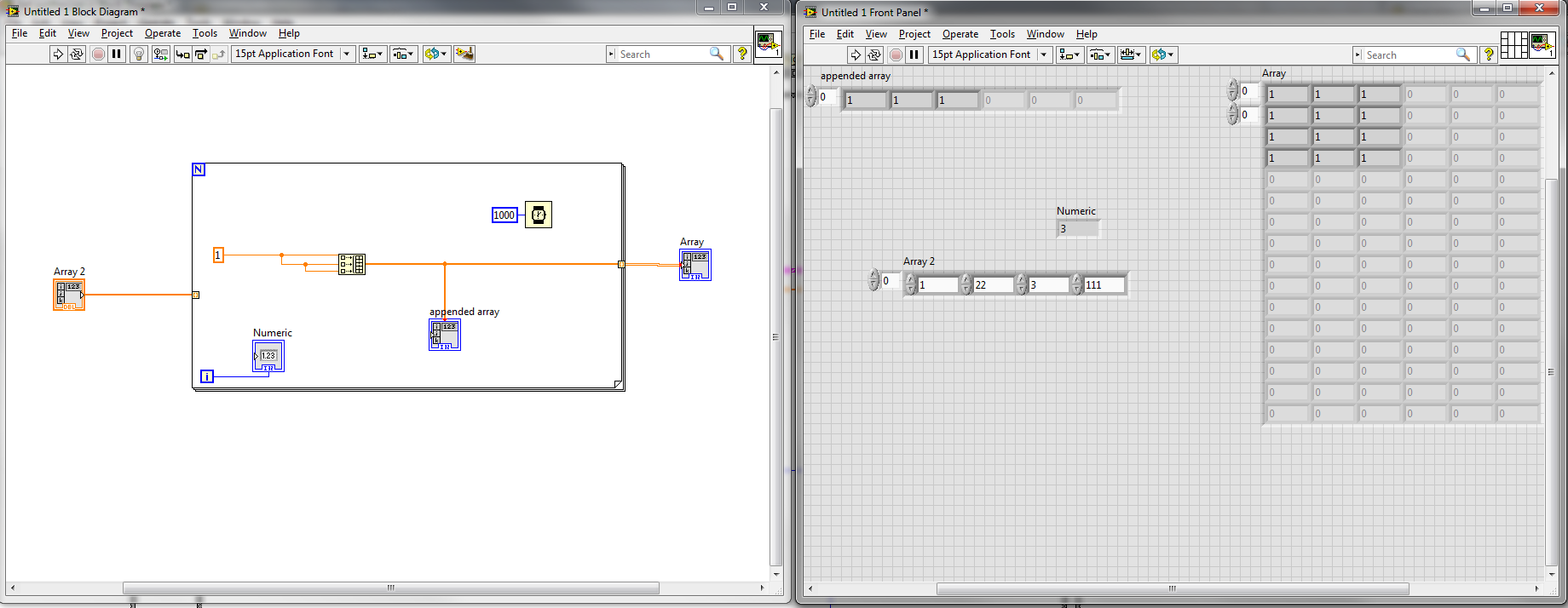Click Numeric indicator terminal in loop
Viewport: 1568px width, 608px height.
pos(268,356)
